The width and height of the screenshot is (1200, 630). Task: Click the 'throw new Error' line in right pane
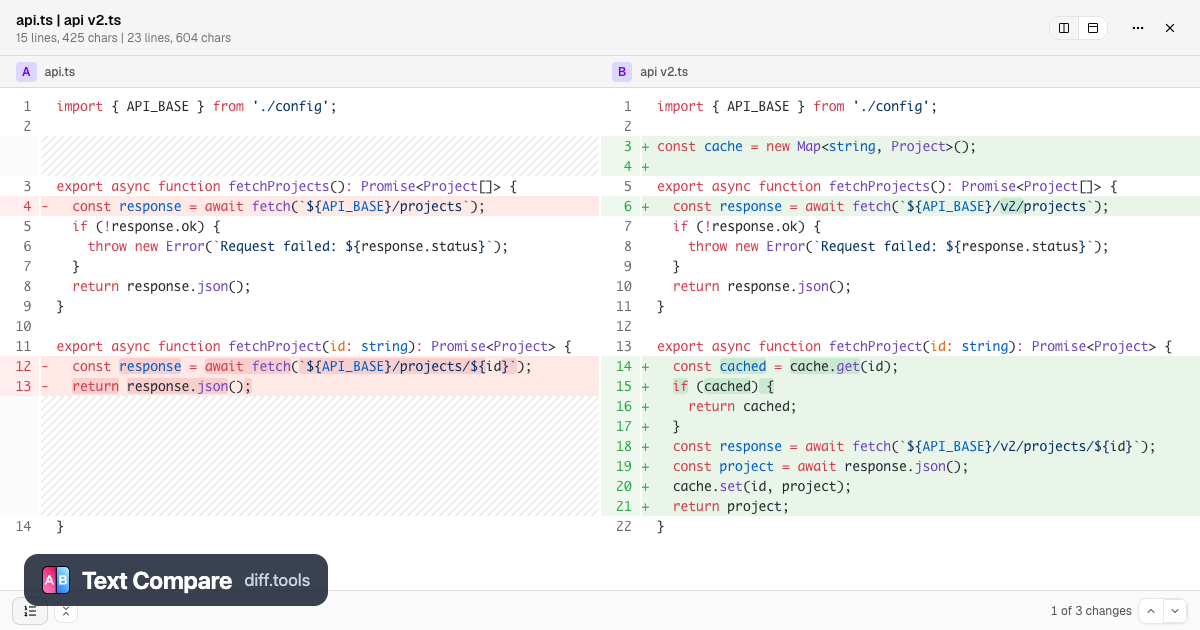point(898,246)
